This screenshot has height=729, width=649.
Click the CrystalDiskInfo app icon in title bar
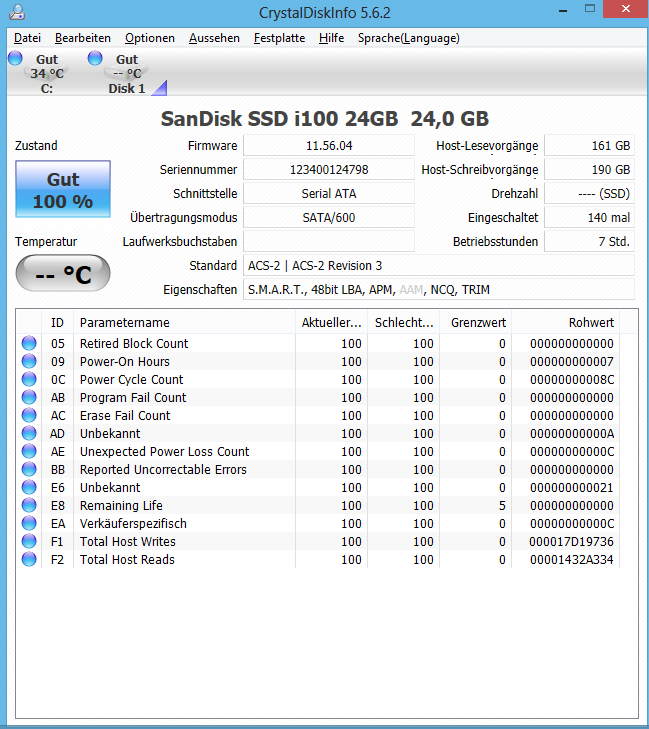[x=17, y=12]
